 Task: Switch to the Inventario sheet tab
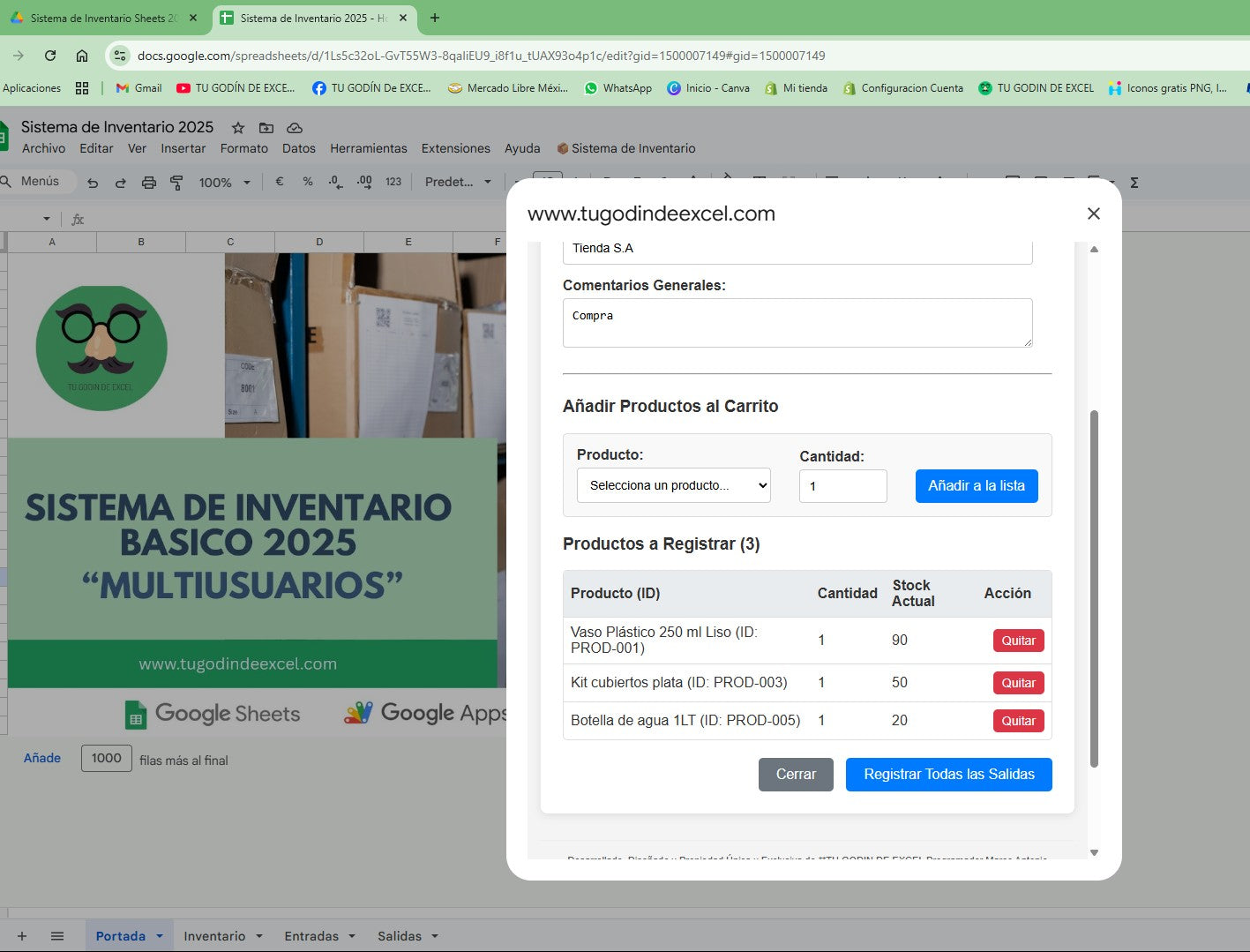point(214,936)
